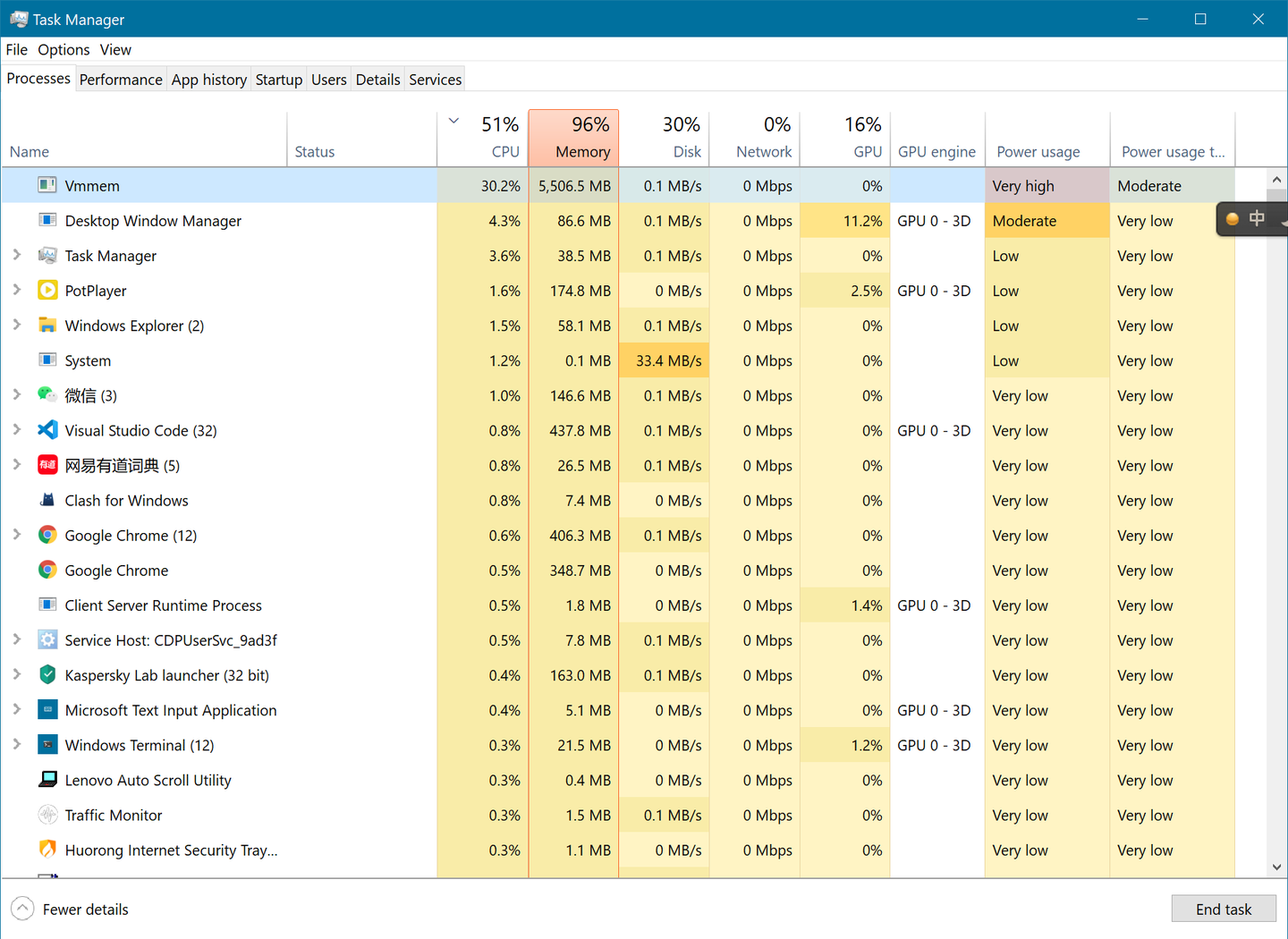This screenshot has width=1288, height=939.
Task: Click the End task button
Action: click(1224, 909)
